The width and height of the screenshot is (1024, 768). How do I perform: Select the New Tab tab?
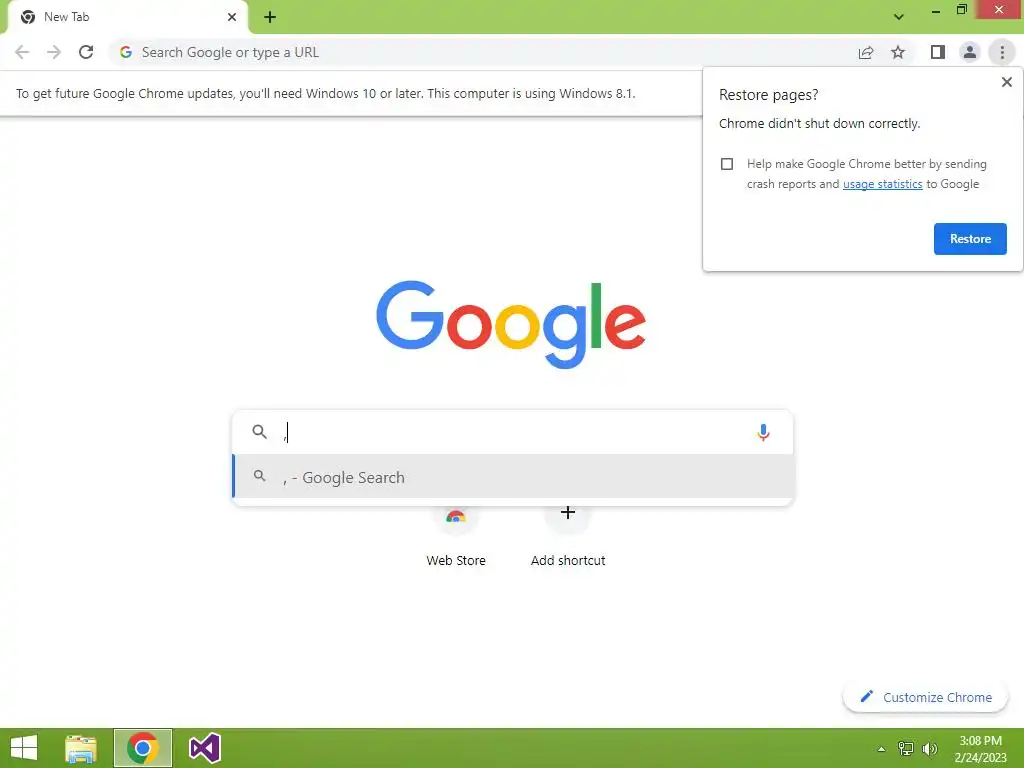tap(127, 17)
